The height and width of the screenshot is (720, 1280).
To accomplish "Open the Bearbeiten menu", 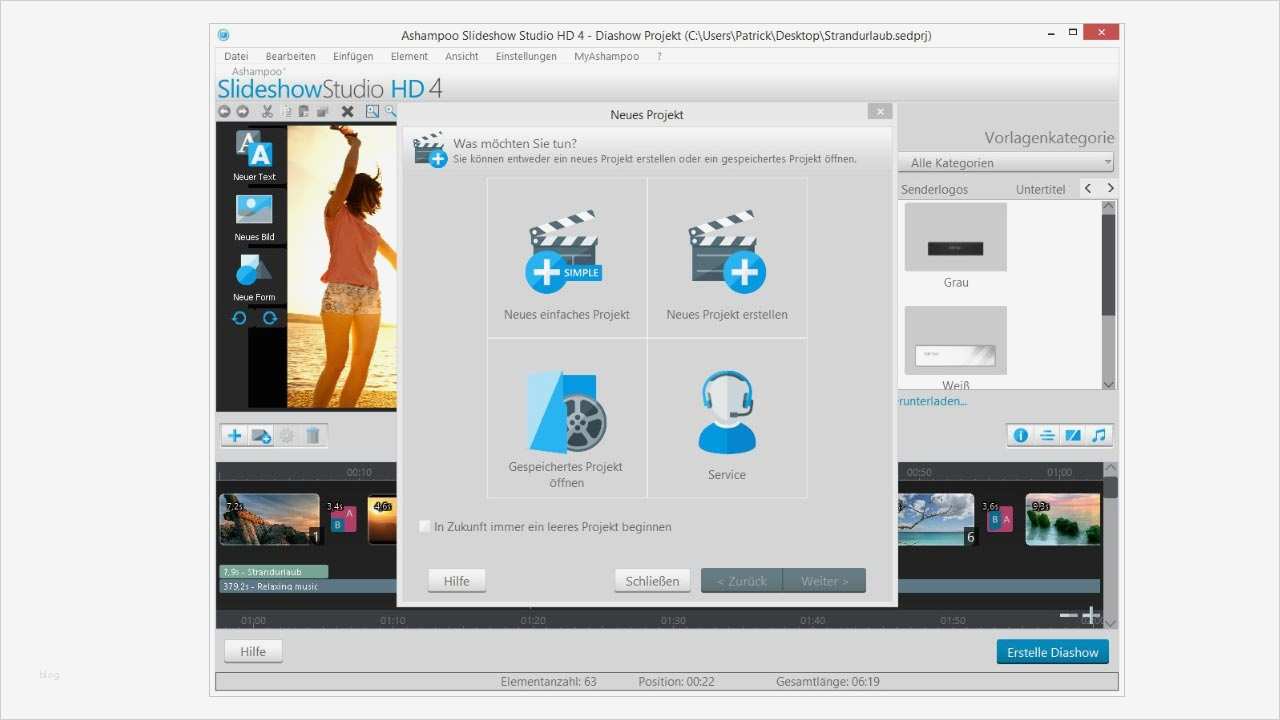I will 290,56.
